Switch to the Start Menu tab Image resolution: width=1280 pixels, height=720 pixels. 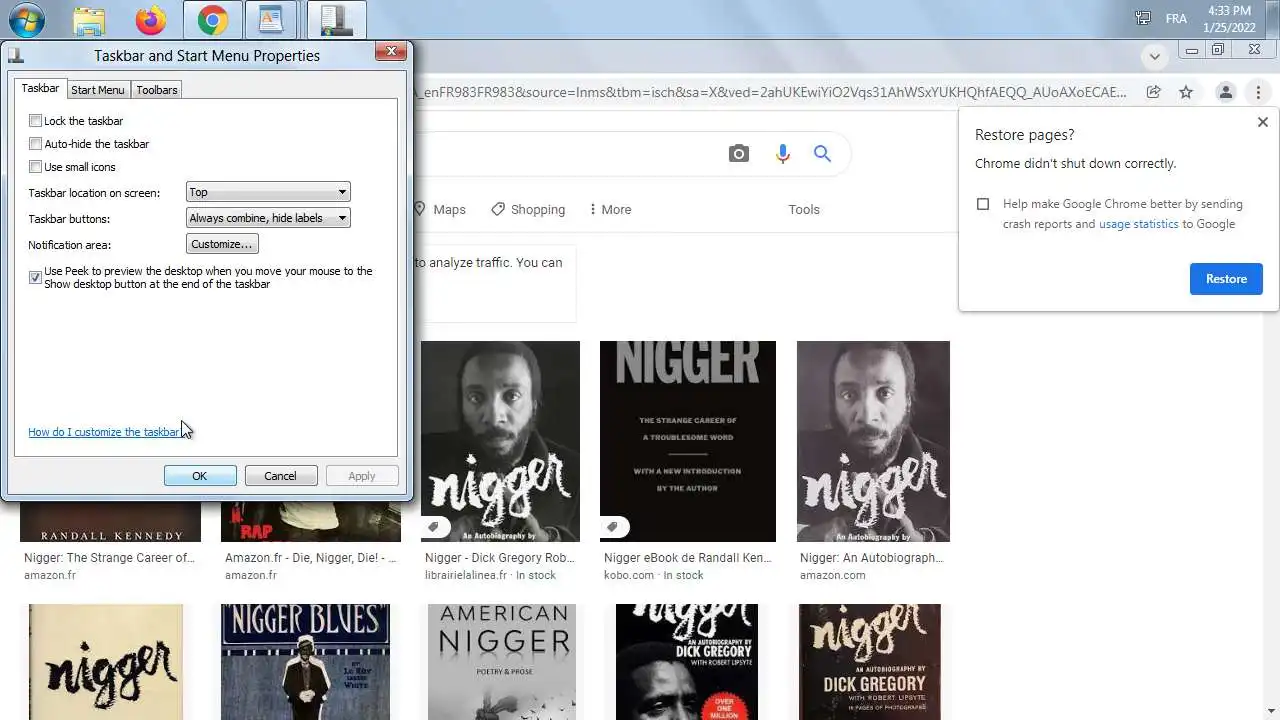[98, 89]
